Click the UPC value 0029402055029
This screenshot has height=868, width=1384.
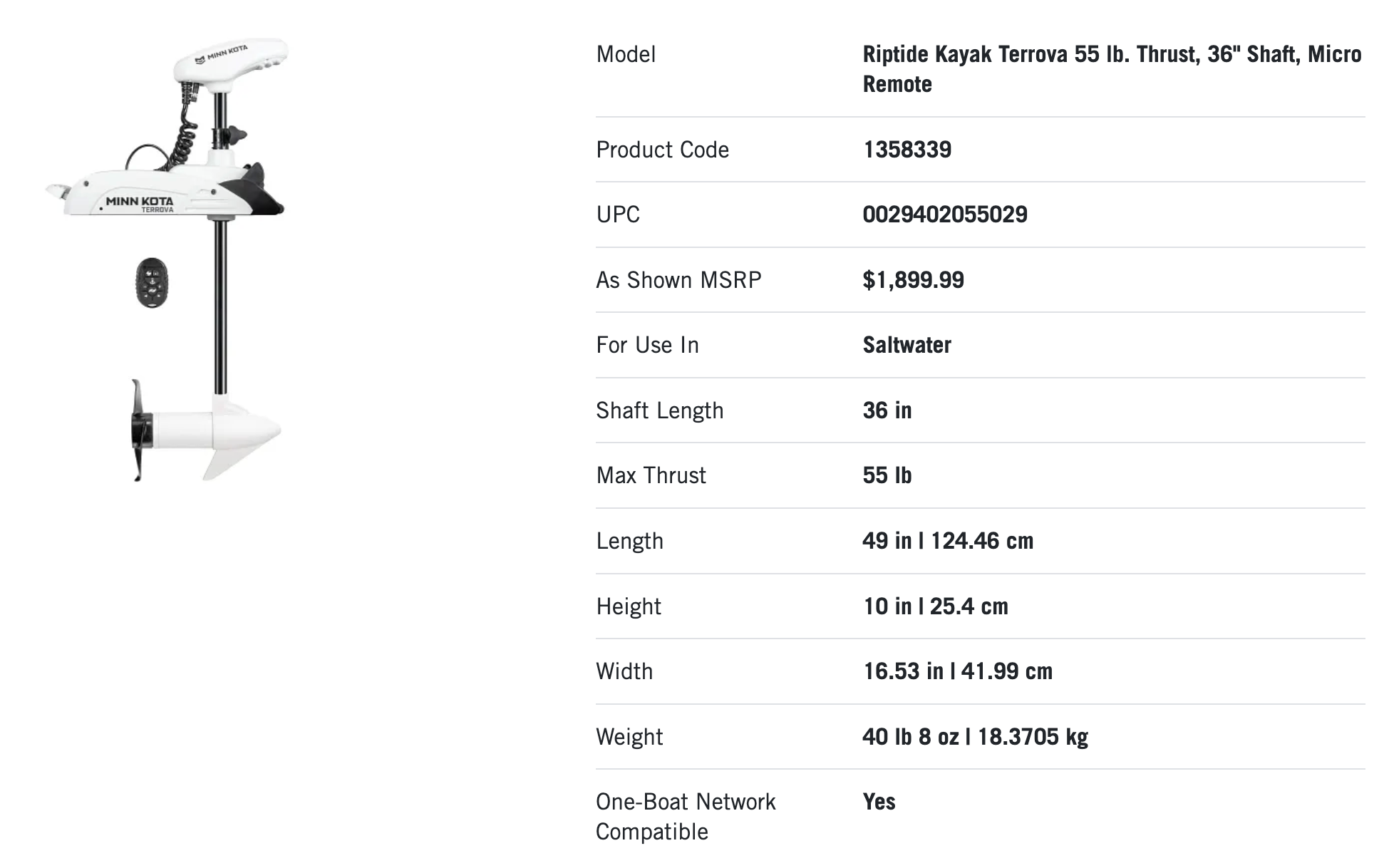[x=944, y=215]
